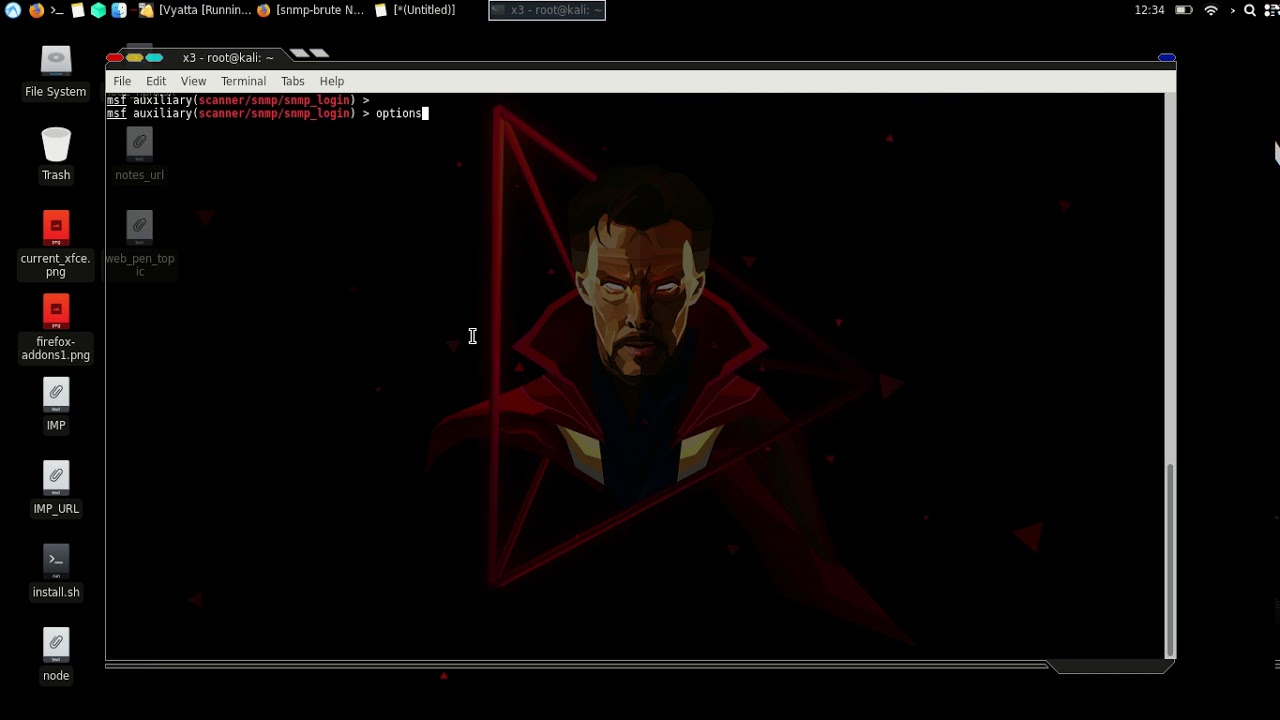Select the install.sh script on the desktop

[56, 571]
